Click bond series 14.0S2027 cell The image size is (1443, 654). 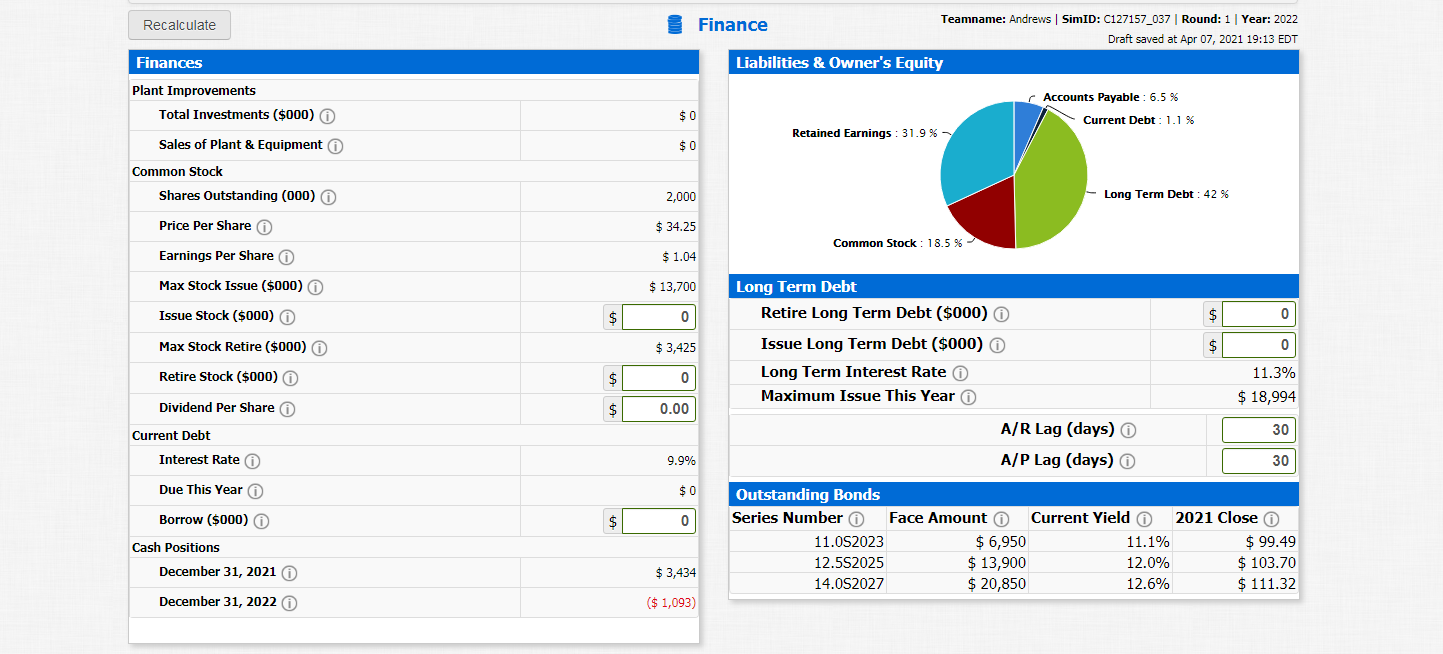point(807,584)
